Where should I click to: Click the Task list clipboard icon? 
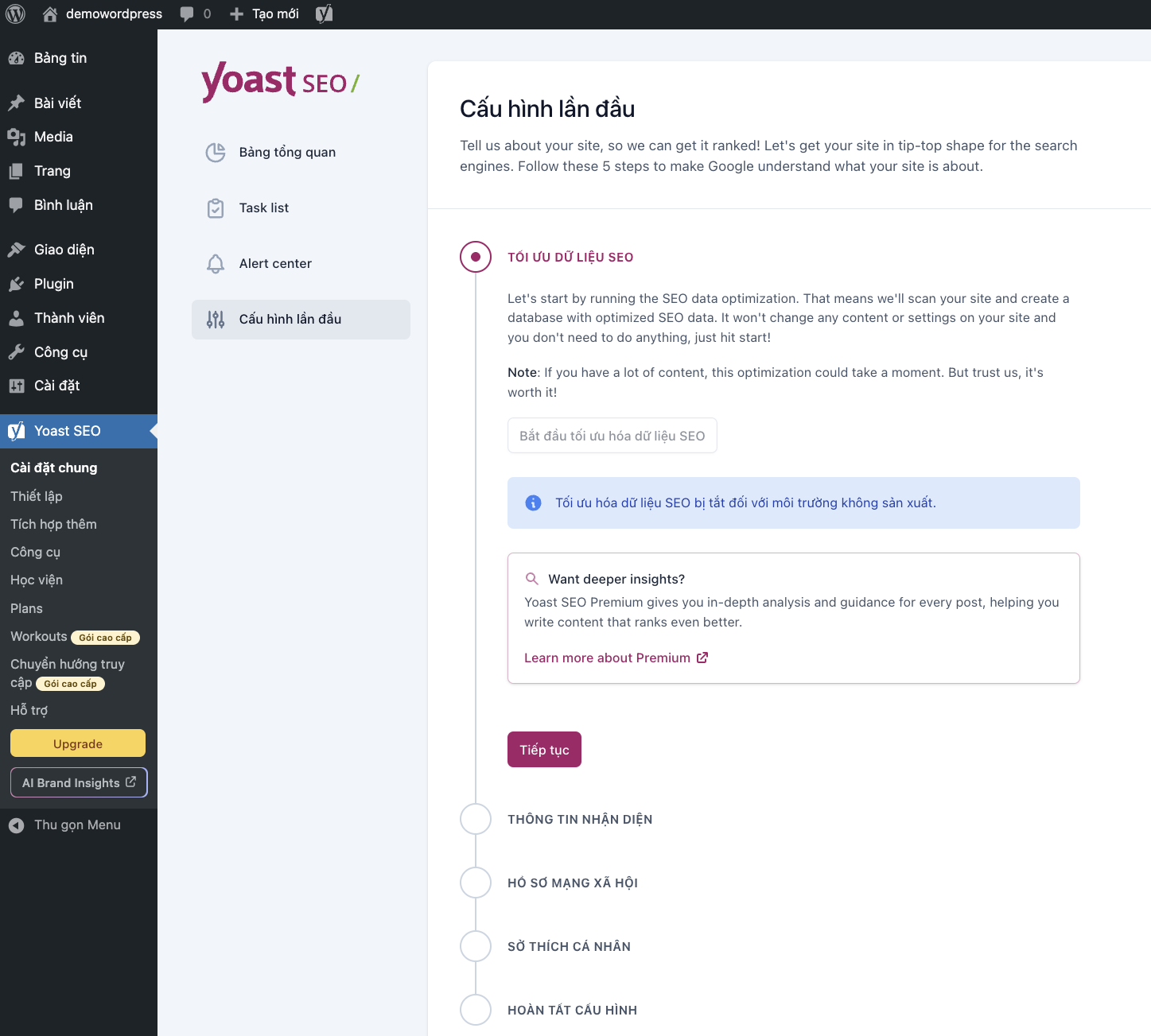pos(216,208)
